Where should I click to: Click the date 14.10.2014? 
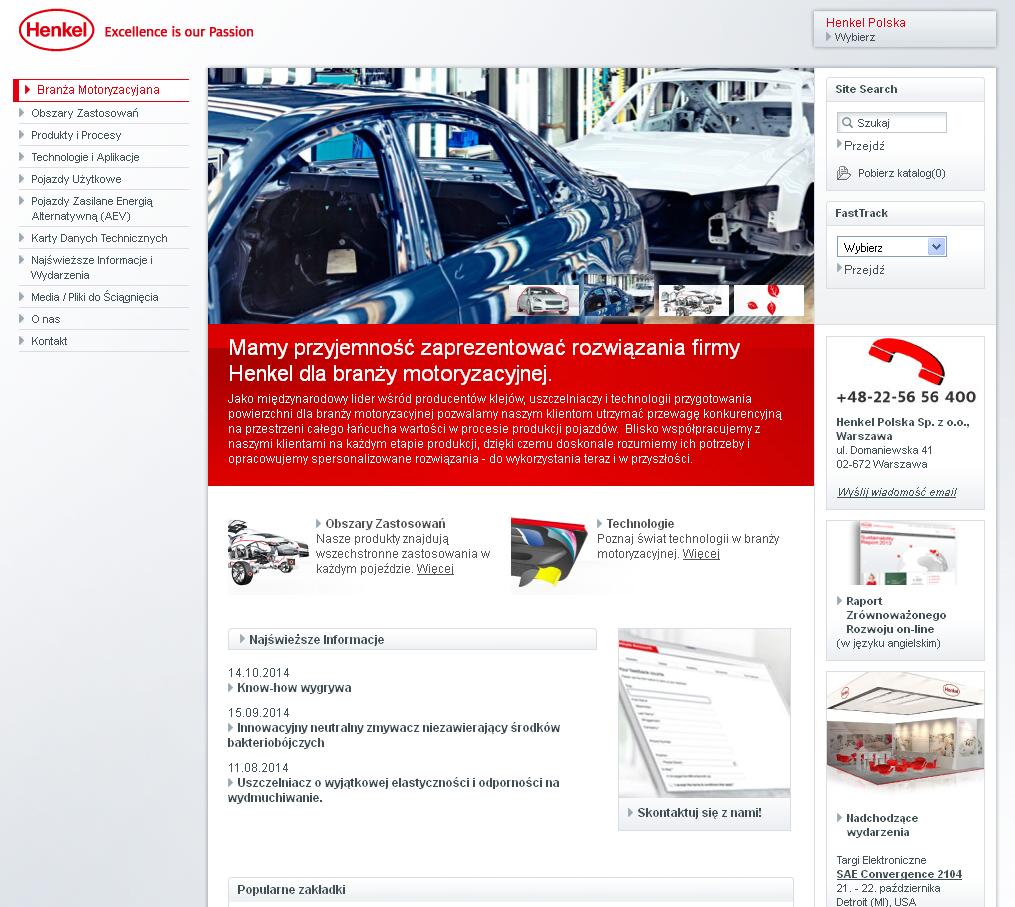tap(258, 673)
